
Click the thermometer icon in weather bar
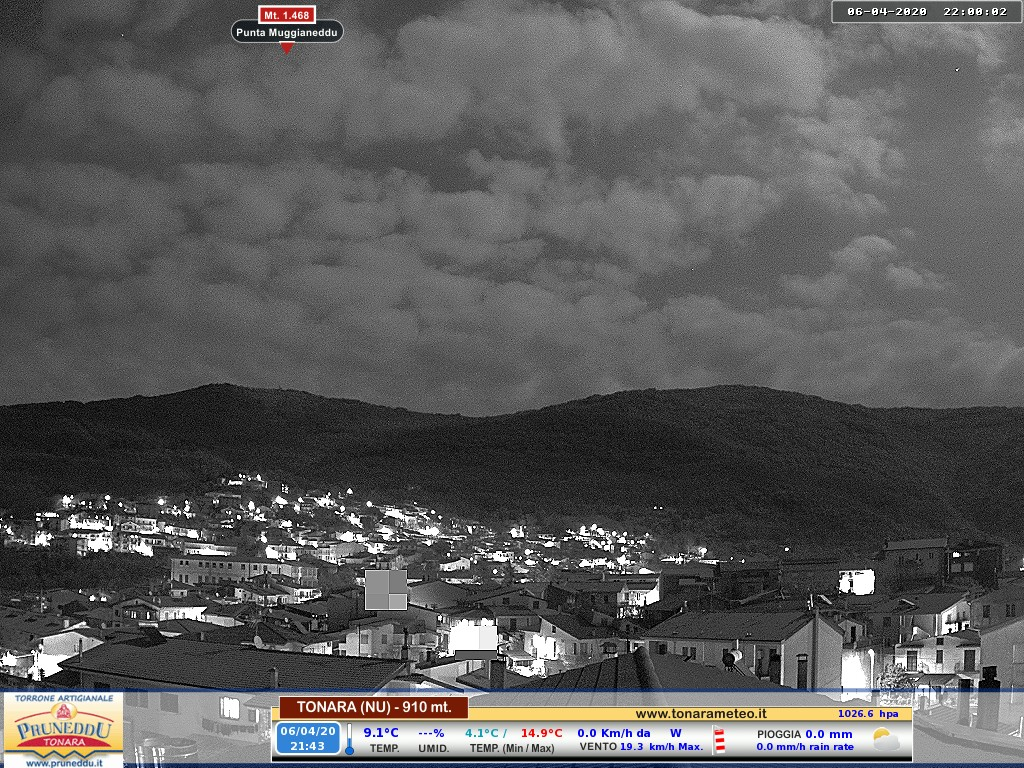pos(350,739)
